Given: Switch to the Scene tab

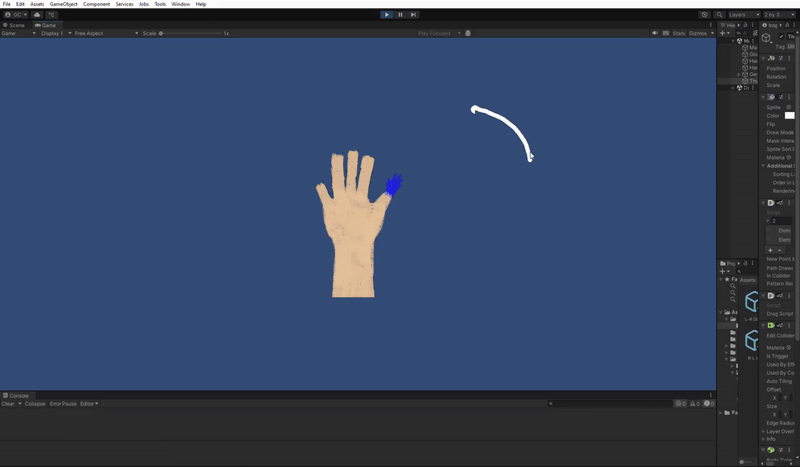Looking at the screenshot, I should 14,25.
